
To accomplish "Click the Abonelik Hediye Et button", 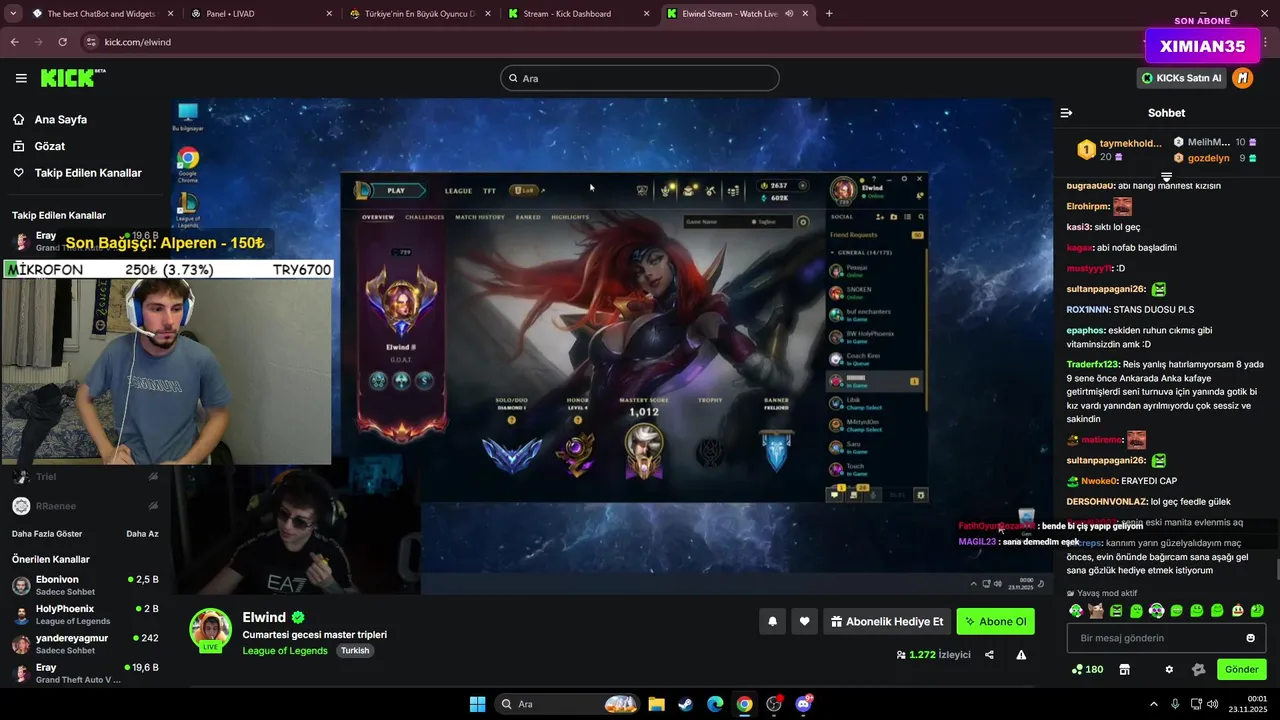I will [886, 621].
